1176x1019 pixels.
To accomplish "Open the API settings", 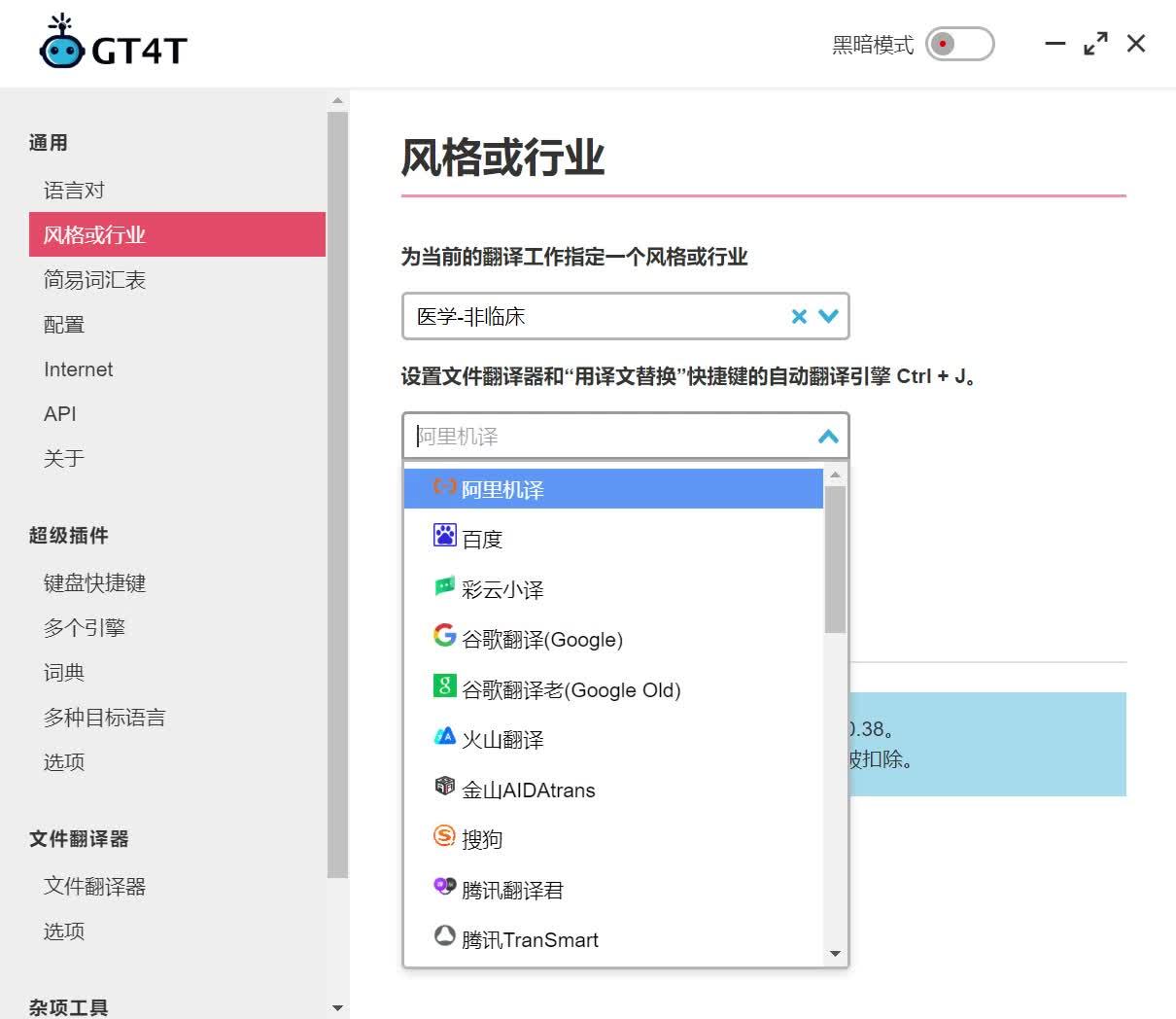I will [59, 413].
